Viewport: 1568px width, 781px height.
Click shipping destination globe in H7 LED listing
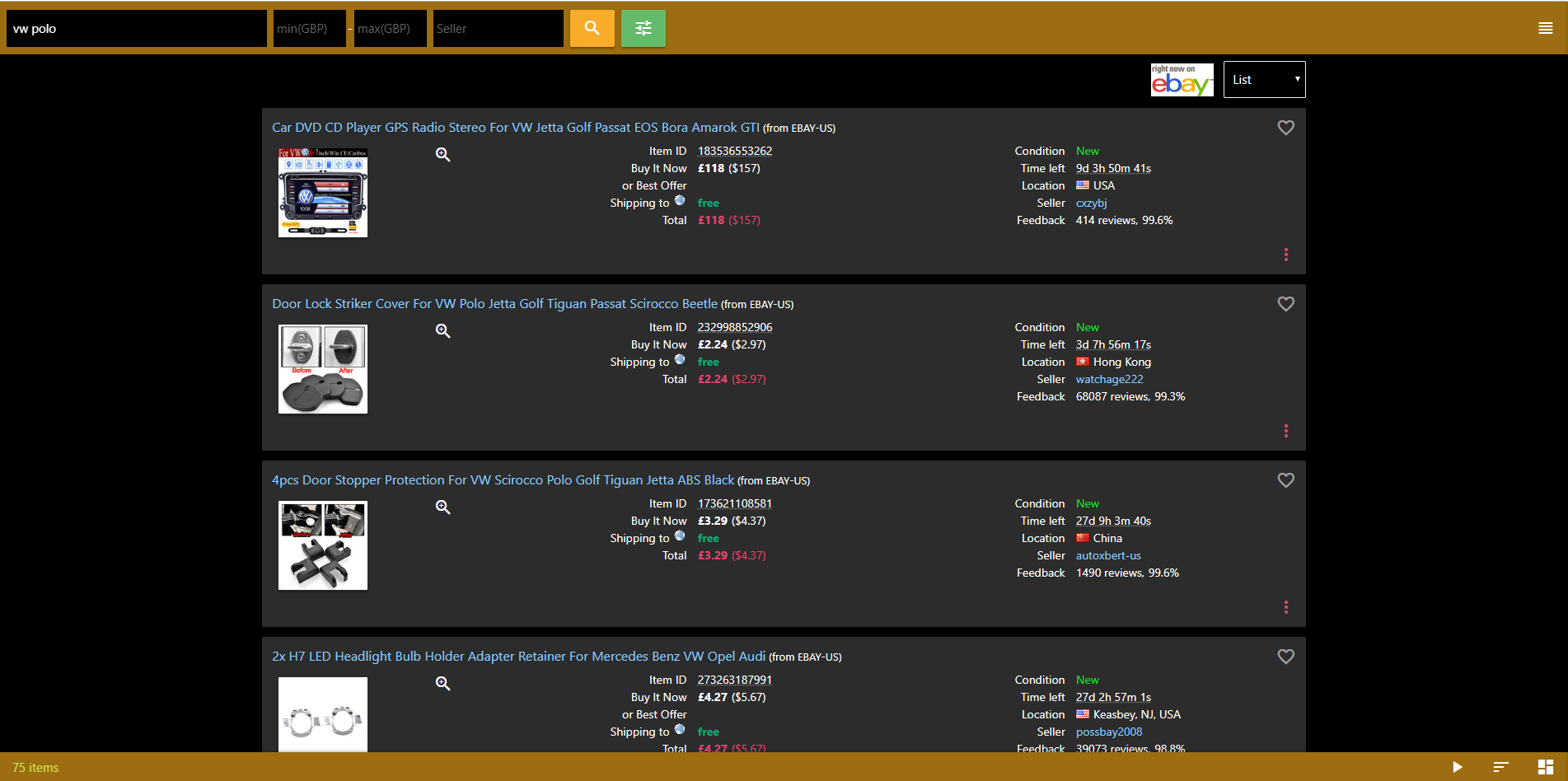[680, 729]
